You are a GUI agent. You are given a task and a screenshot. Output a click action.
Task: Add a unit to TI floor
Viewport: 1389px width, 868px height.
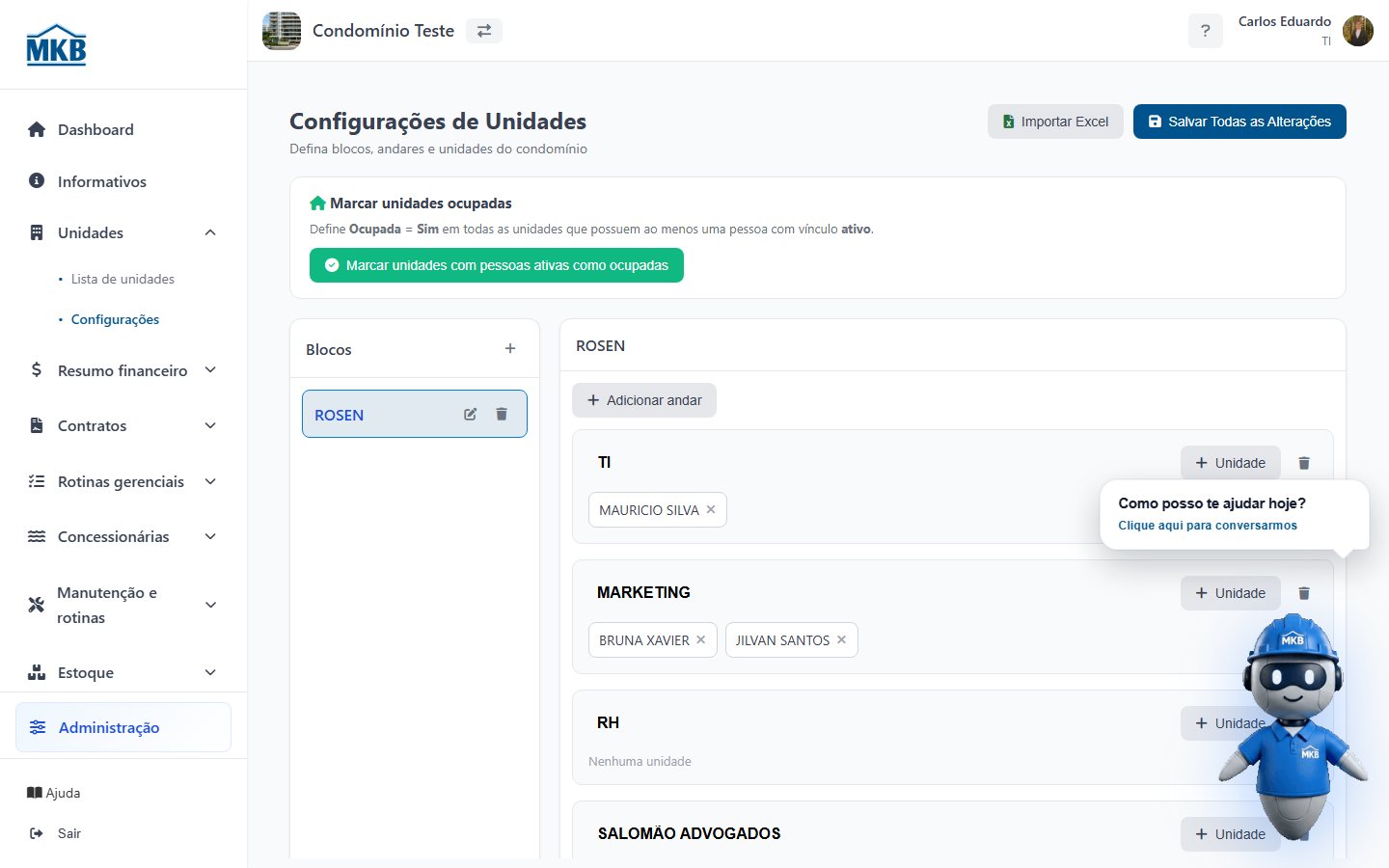tap(1230, 463)
